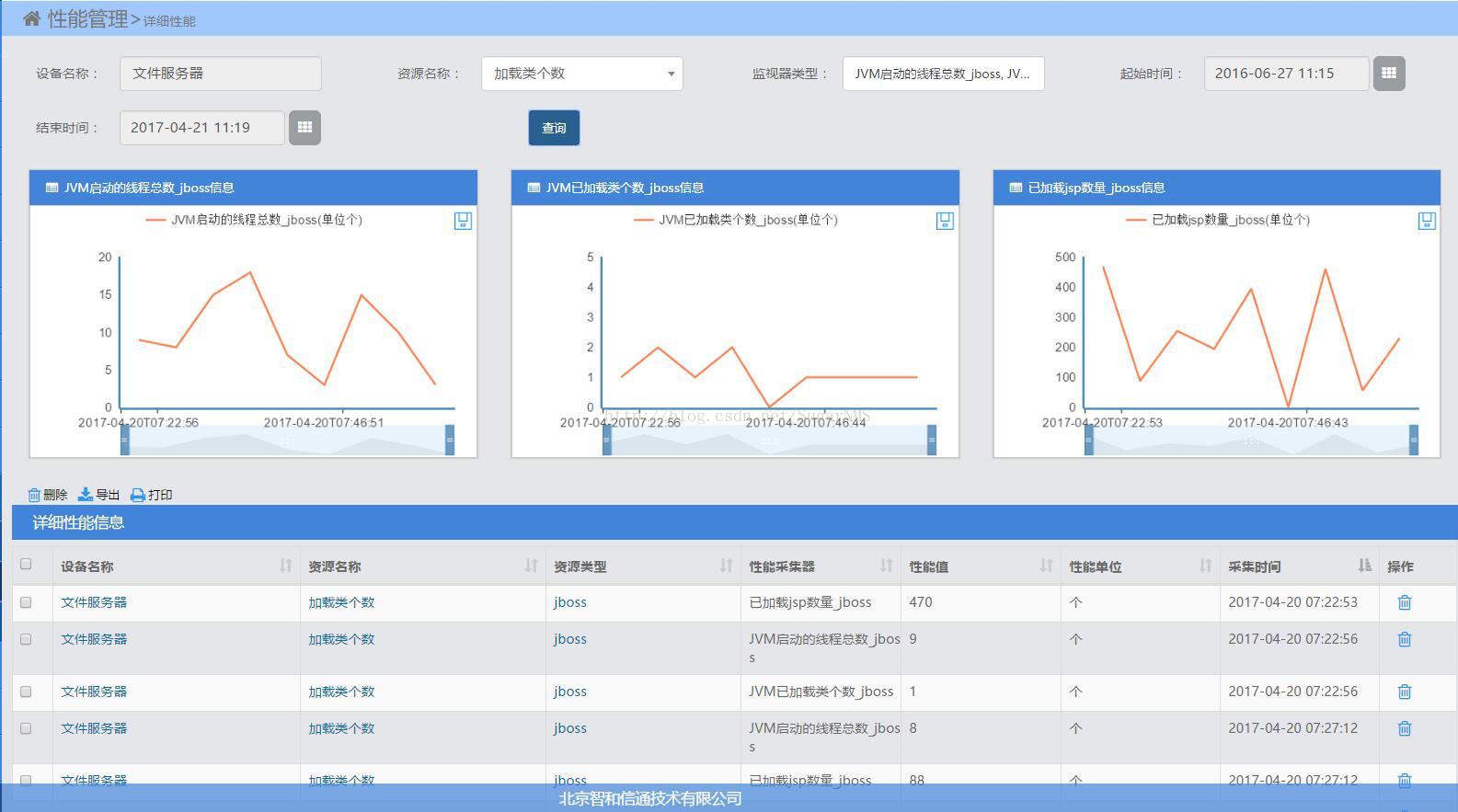Sort by 资源类型 column sort icon
Viewport: 1458px width, 812px height.
tap(726, 566)
